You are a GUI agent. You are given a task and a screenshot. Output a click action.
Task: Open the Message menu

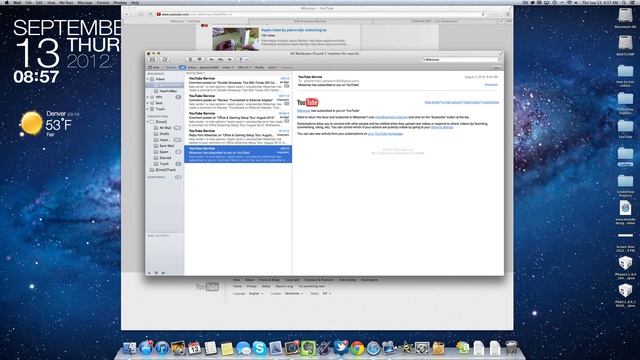(85, 2)
